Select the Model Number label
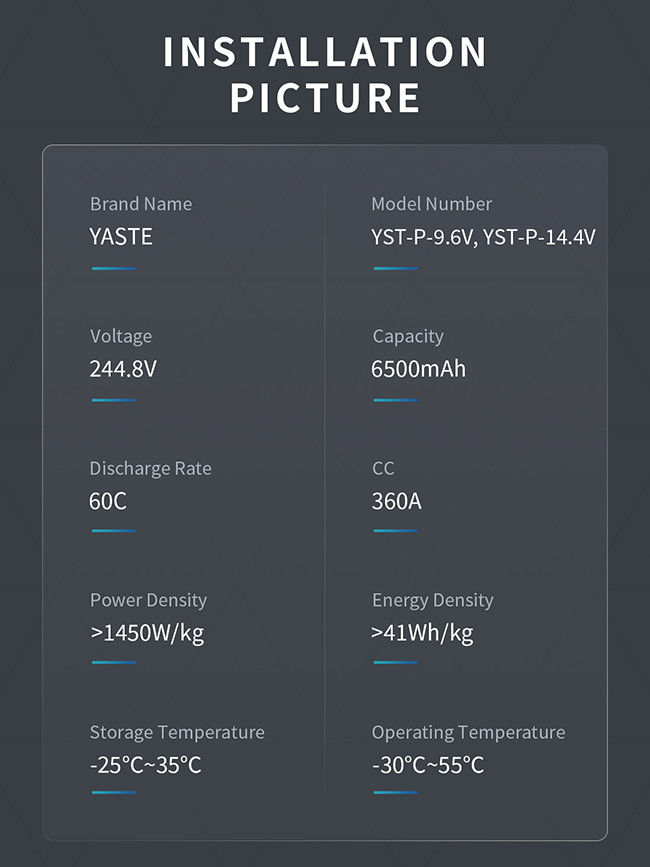 point(432,204)
